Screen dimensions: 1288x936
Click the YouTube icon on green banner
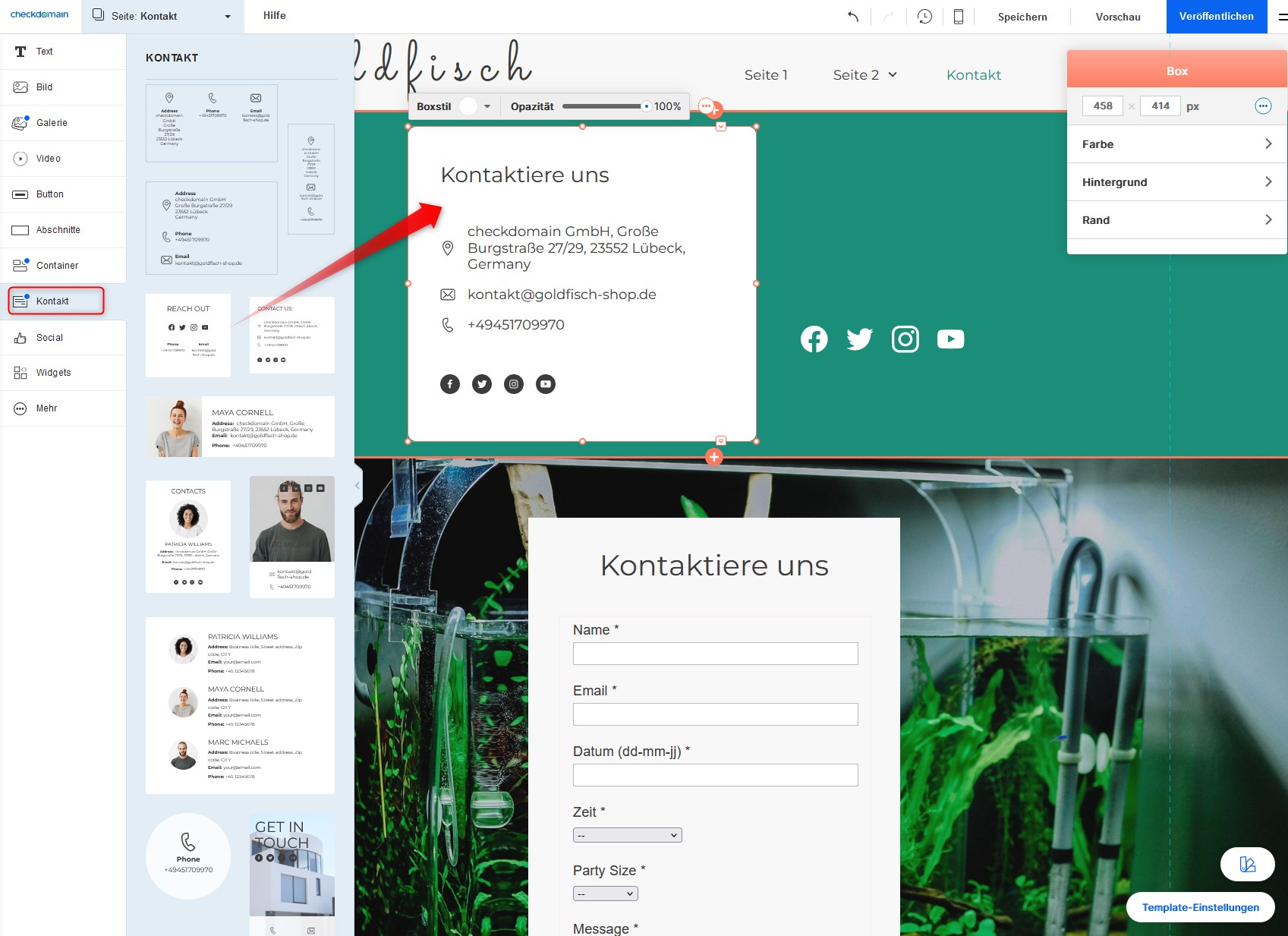[x=950, y=339]
